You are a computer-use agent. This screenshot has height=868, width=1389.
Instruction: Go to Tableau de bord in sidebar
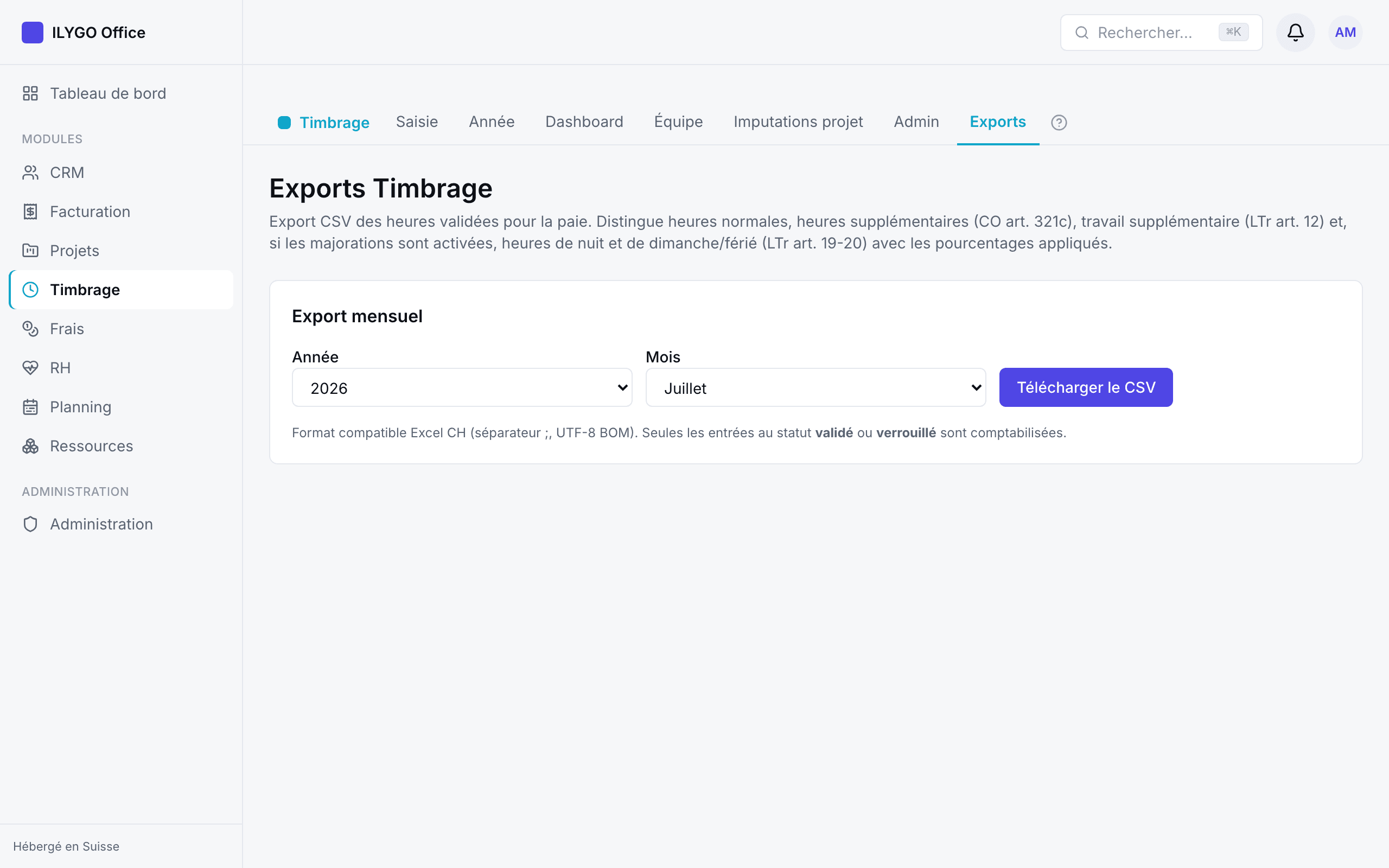121,93
